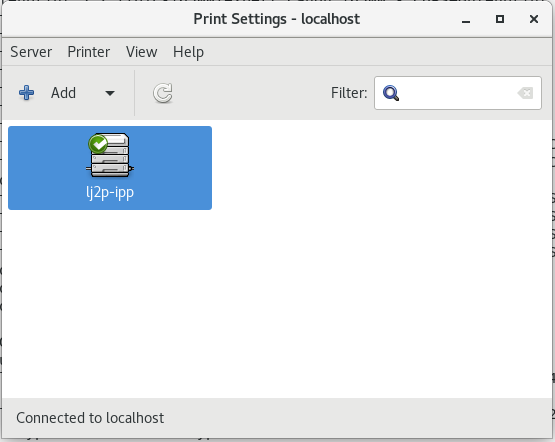Viewport: 555px width, 442px height.
Task: Open the View menu
Action: [142, 52]
